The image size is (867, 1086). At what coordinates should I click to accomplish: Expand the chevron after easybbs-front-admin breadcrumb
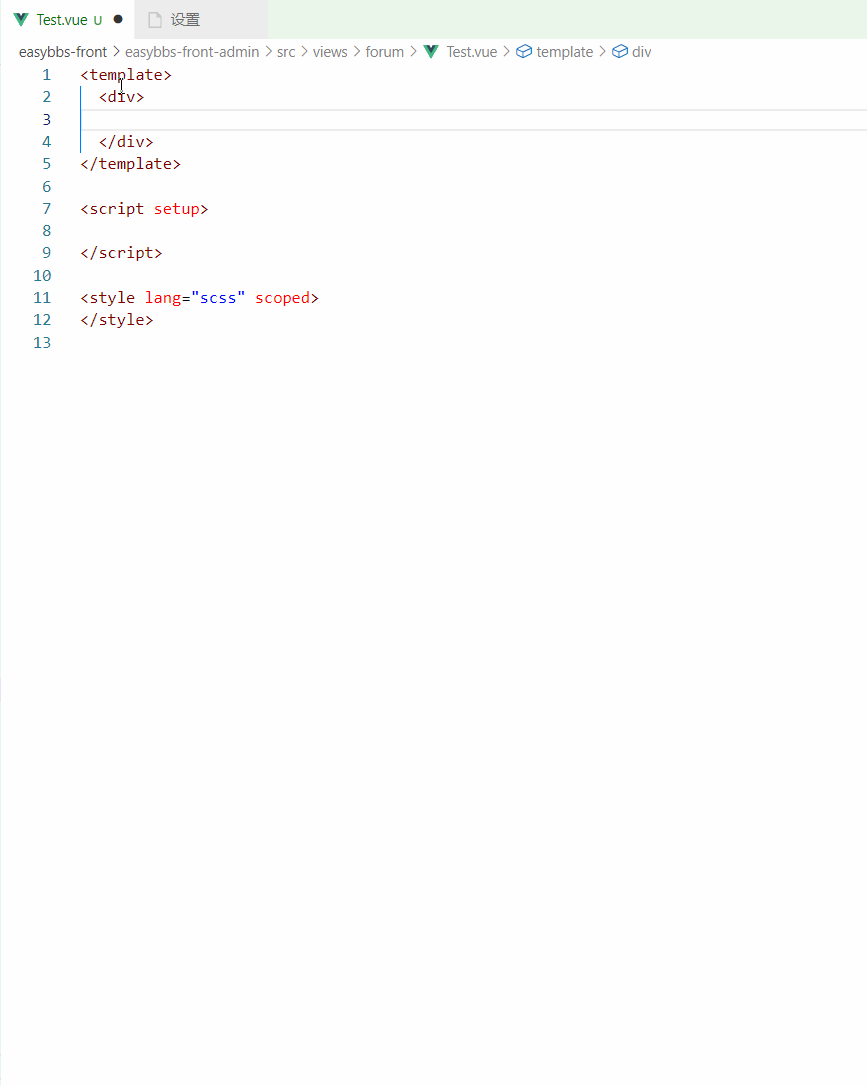[269, 52]
